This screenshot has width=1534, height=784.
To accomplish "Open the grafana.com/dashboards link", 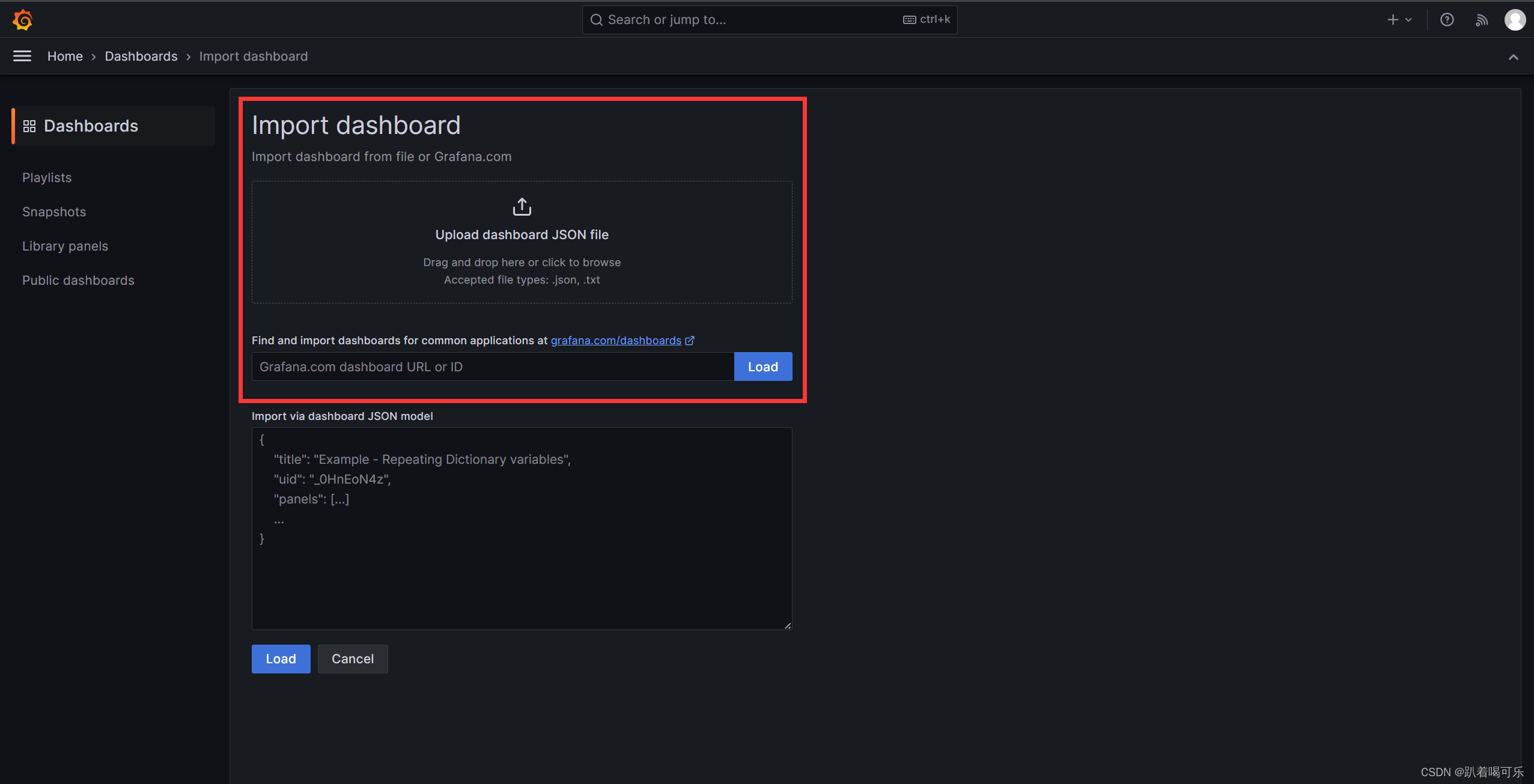I will pos(616,341).
